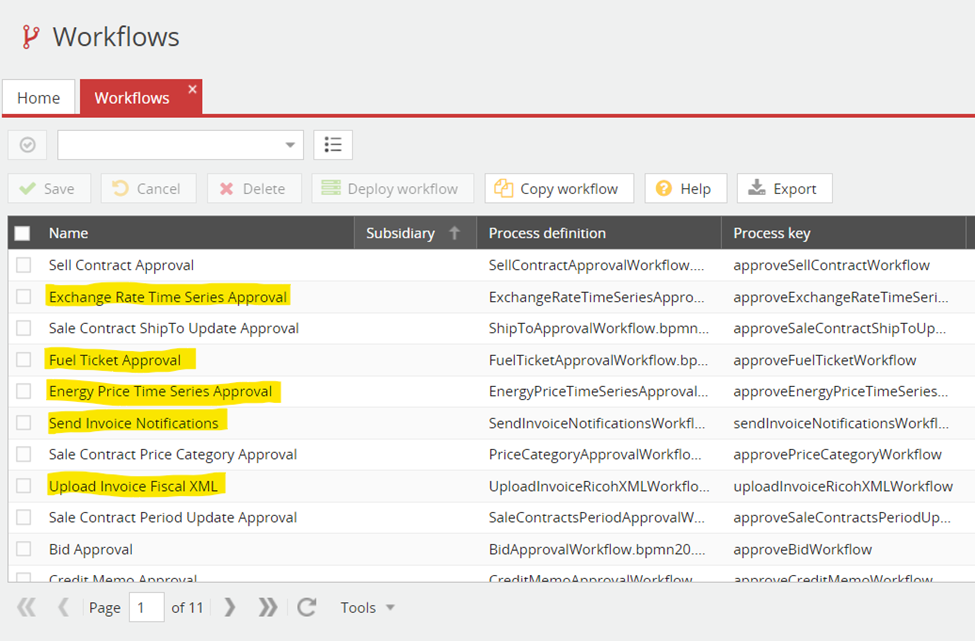
Task: Open the Help button
Action: [x=685, y=188]
